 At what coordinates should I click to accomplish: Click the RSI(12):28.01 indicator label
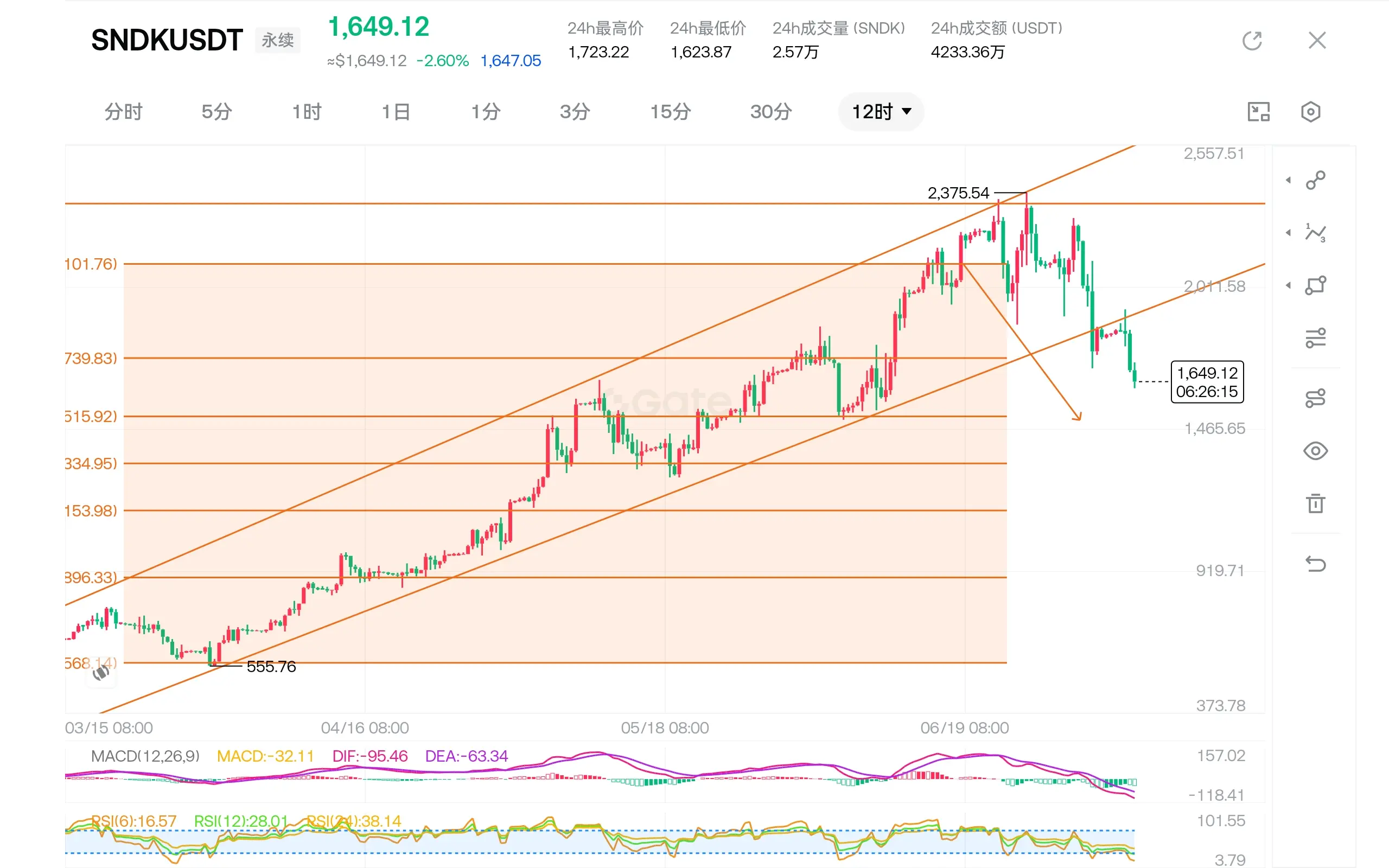240,821
